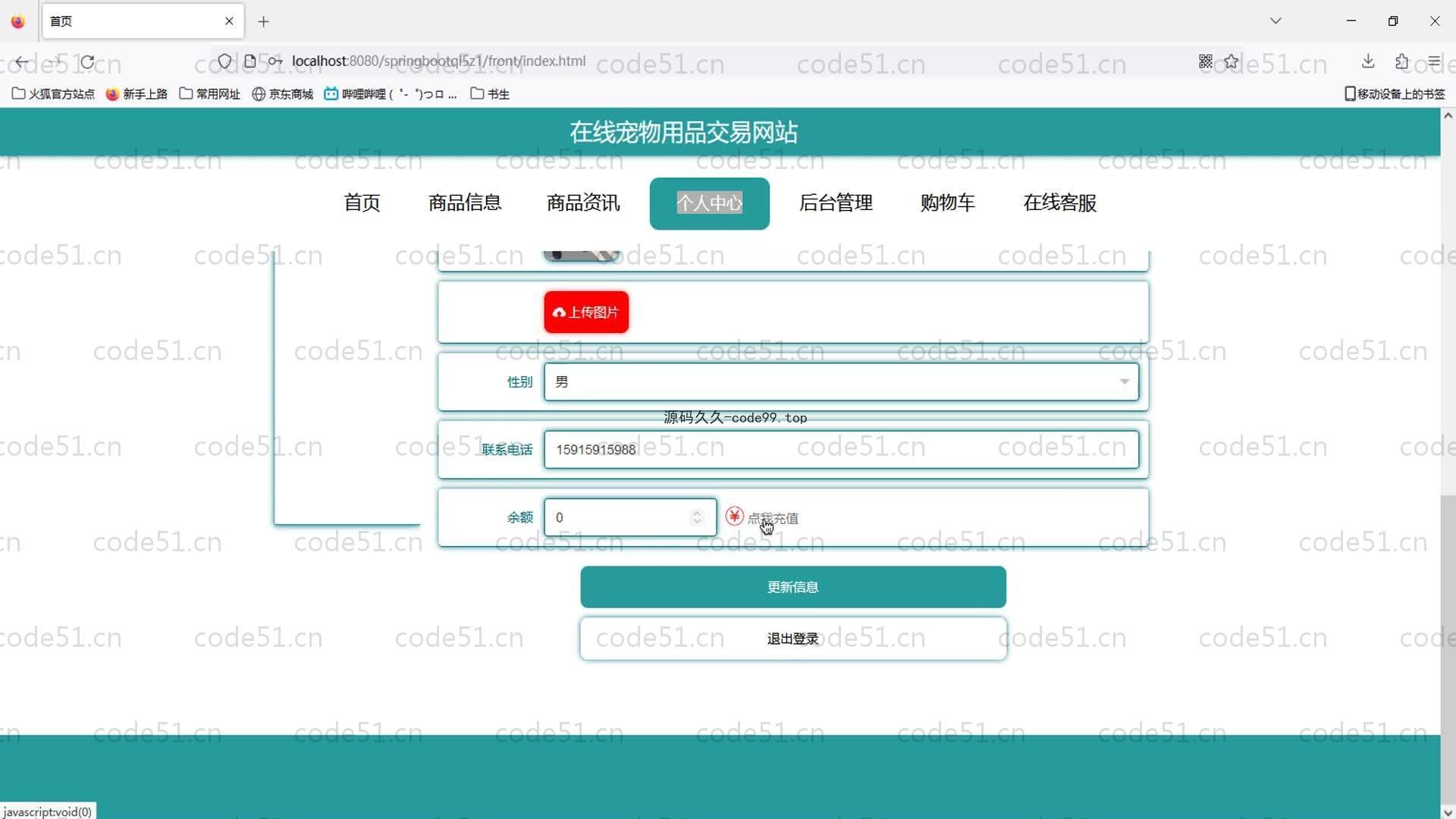This screenshot has width=1456, height=819.
Task: Click the scrollbar down arrow
Action: [1448, 811]
